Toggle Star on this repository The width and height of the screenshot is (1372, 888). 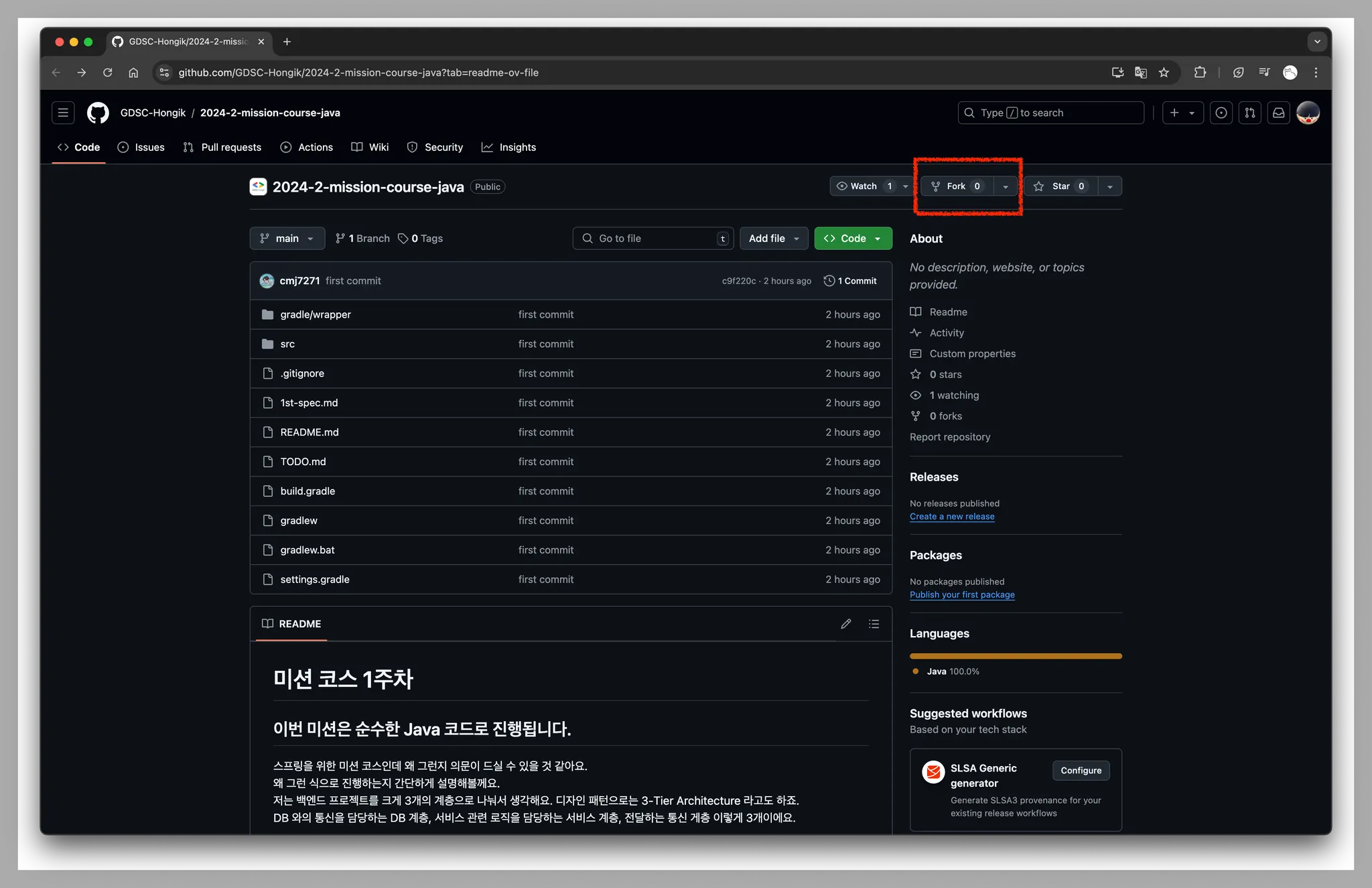click(x=1060, y=186)
